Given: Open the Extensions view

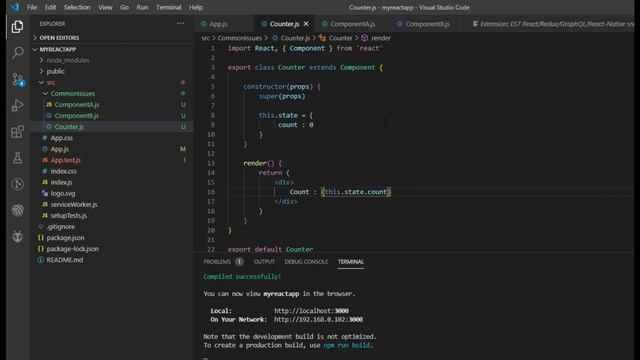Looking at the screenshot, I should click(17, 131).
